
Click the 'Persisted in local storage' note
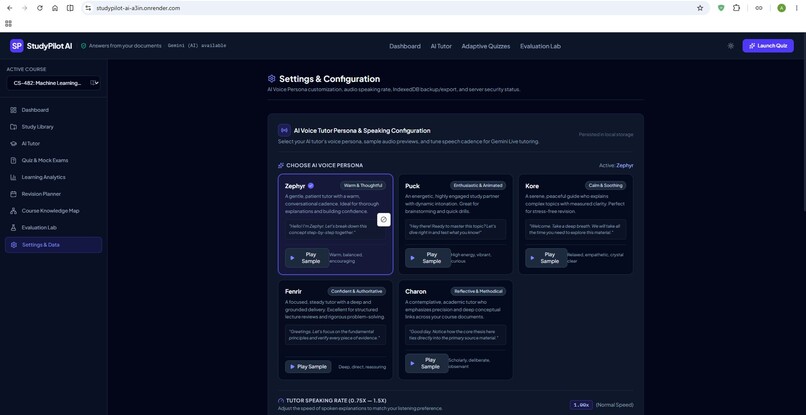coord(606,135)
